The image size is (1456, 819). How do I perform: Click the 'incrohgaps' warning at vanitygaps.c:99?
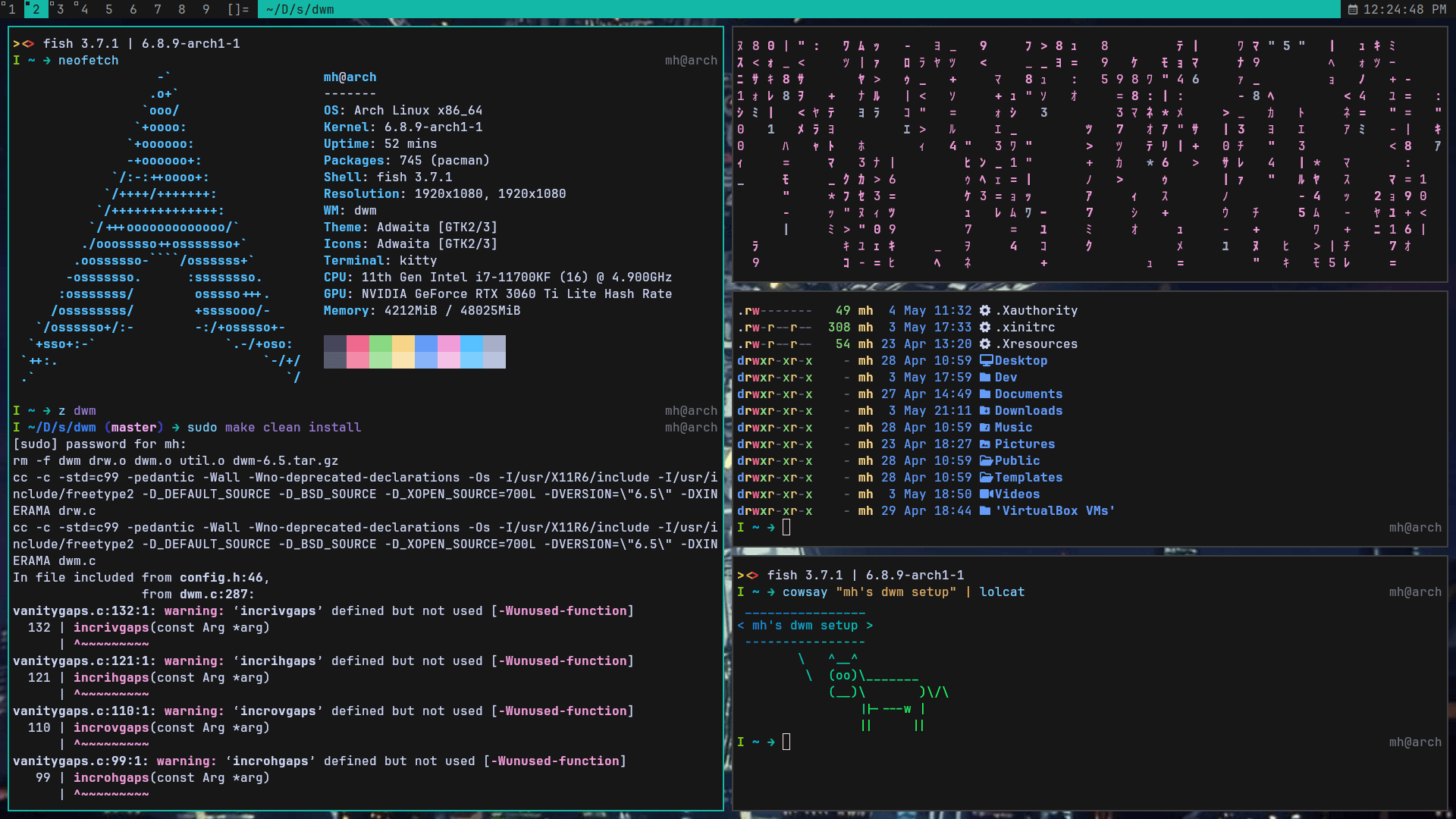point(319,761)
